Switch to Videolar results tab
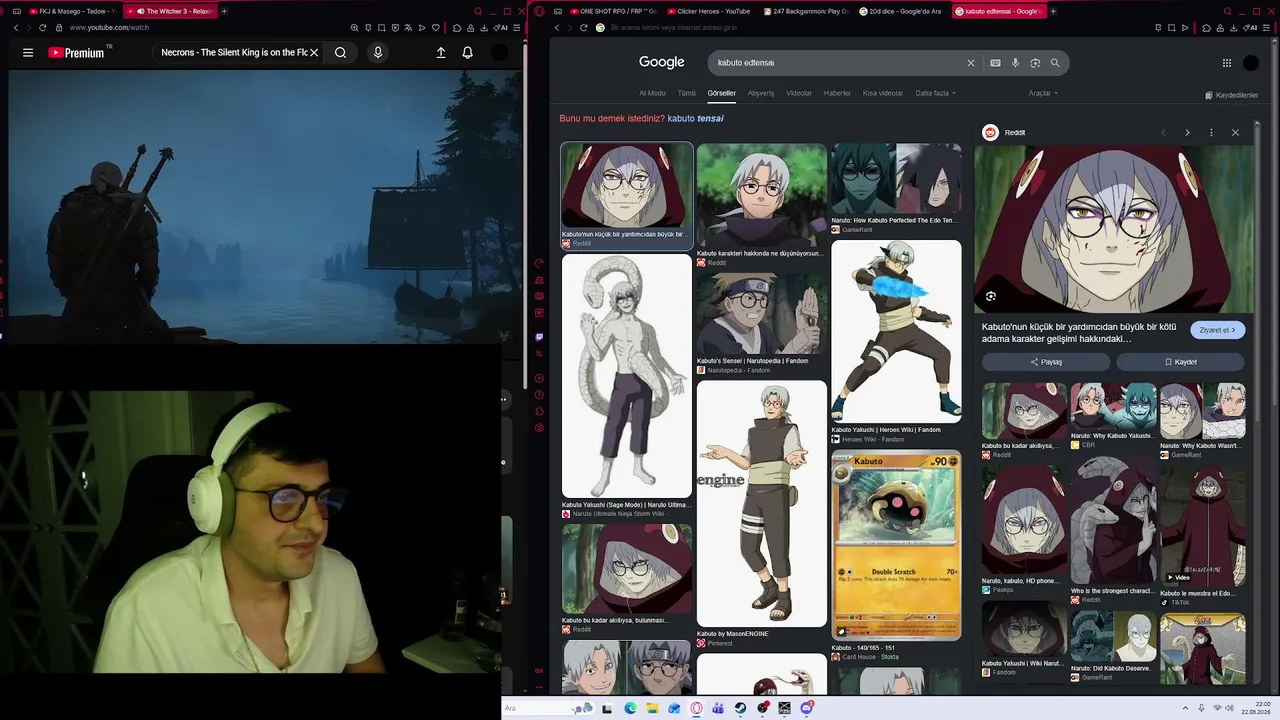 coord(799,93)
